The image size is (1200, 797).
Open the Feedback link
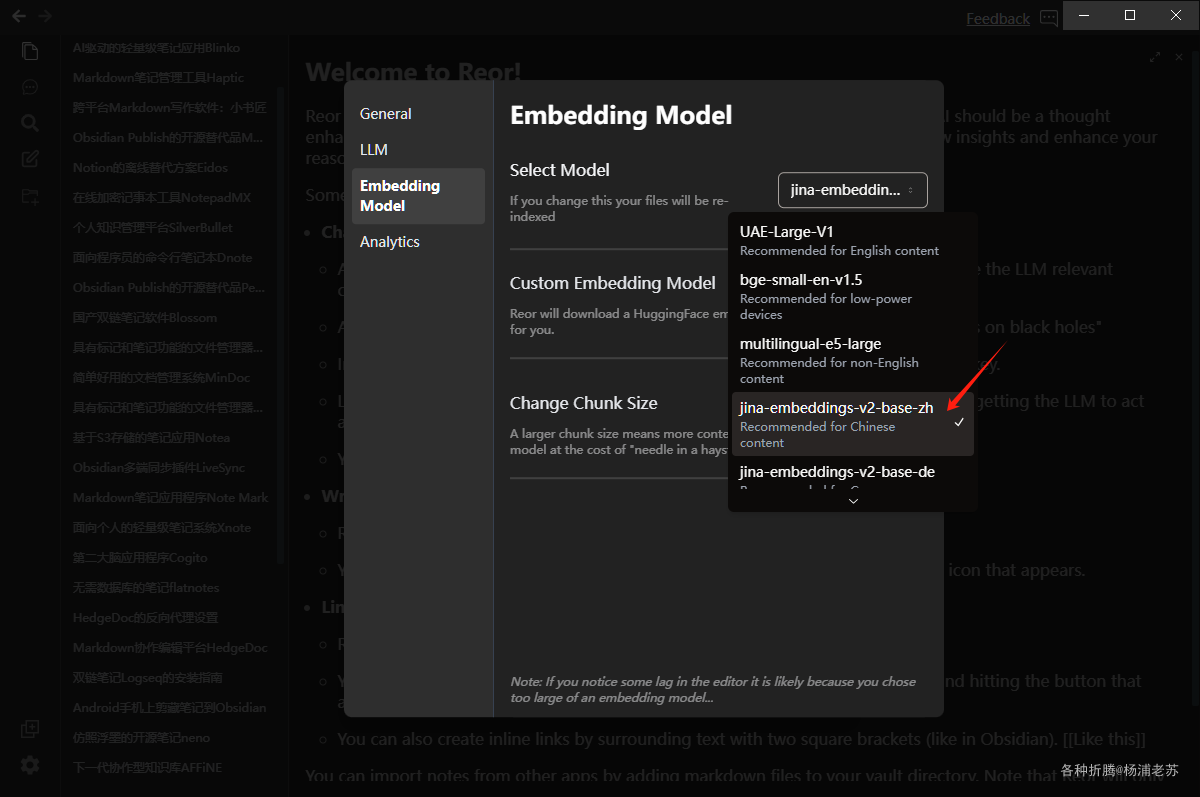[998, 18]
